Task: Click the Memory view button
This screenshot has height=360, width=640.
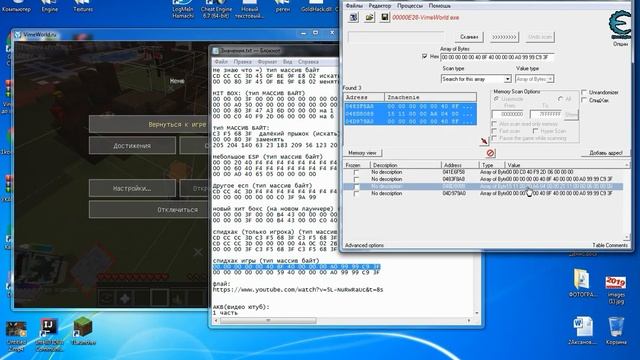Action: click(x=362, y=153)
